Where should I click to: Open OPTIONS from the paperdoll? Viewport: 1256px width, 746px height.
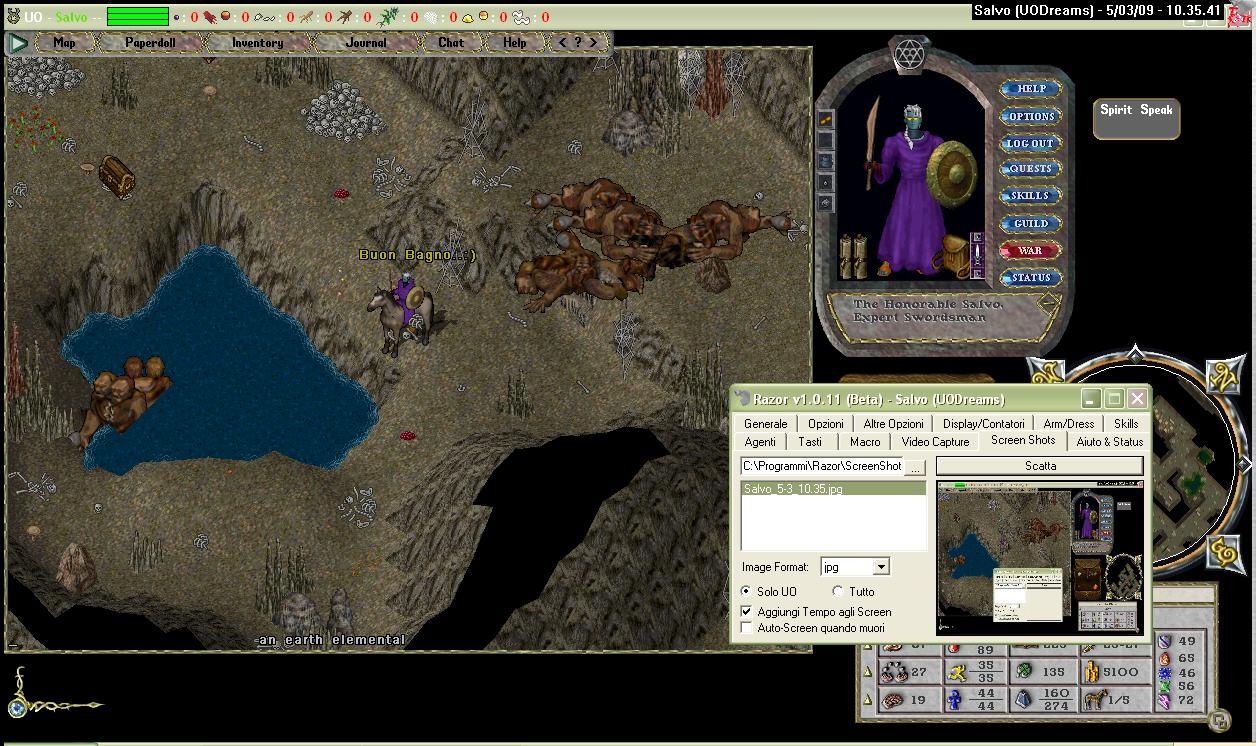[x=1031, y=116]
